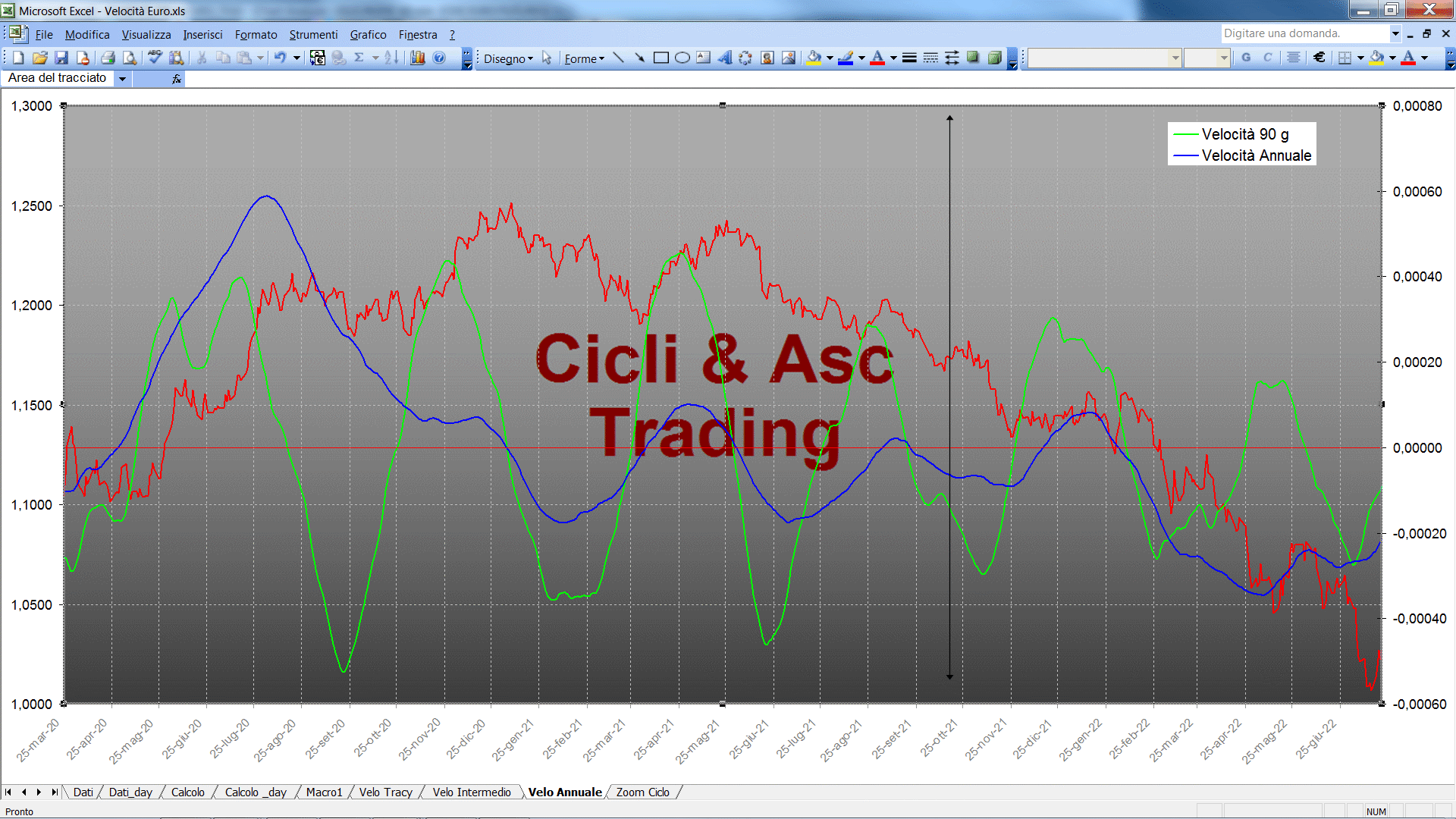Click the Shadow Style icon
The width and height of the screenshot is (1456, 819).
tap(973, 58)
